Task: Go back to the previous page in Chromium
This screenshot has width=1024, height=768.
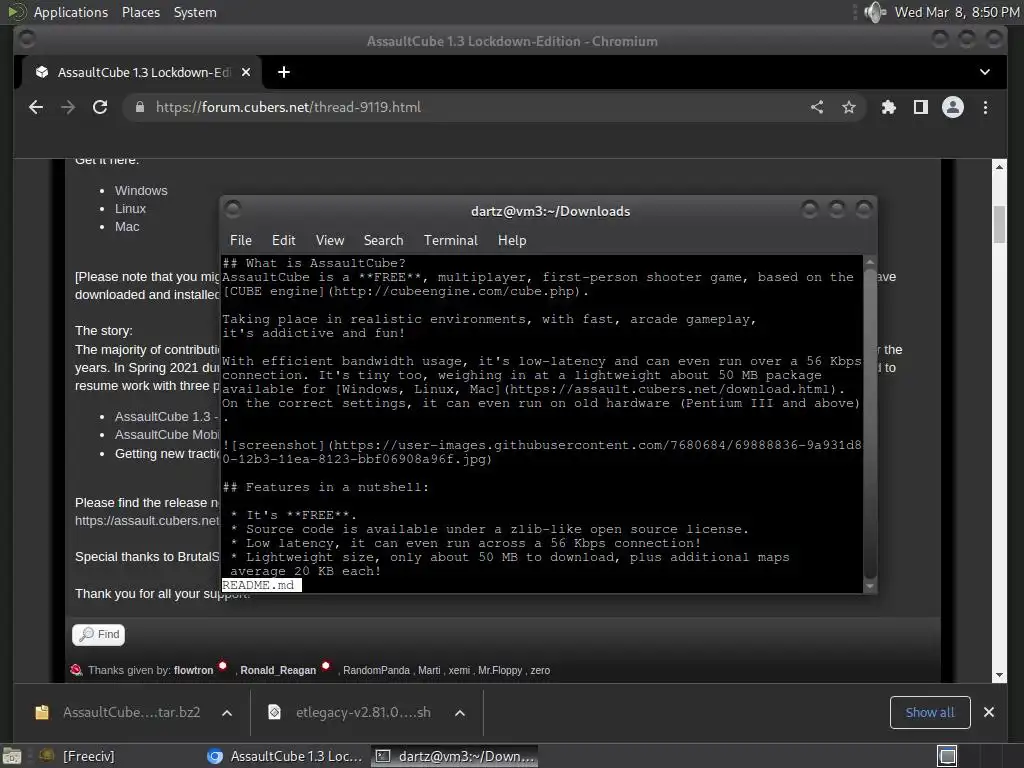Action: coord(36,107)
